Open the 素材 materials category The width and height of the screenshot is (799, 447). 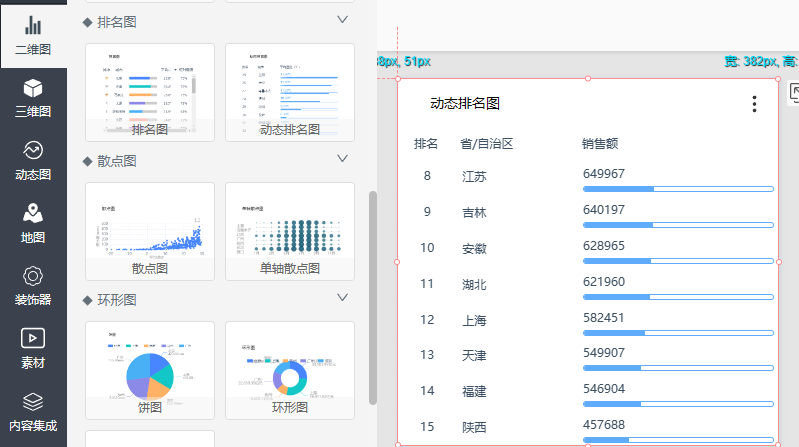pos(33,349)
